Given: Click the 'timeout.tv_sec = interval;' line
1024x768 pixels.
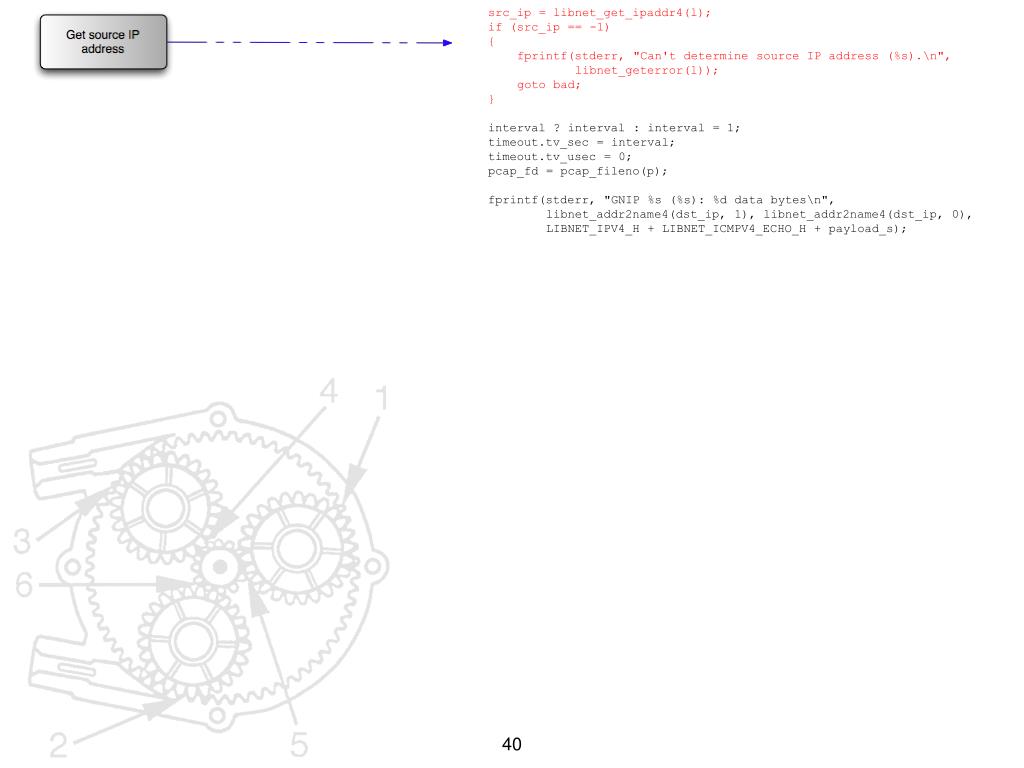Looking at the screenshot, I should point(581,142).
